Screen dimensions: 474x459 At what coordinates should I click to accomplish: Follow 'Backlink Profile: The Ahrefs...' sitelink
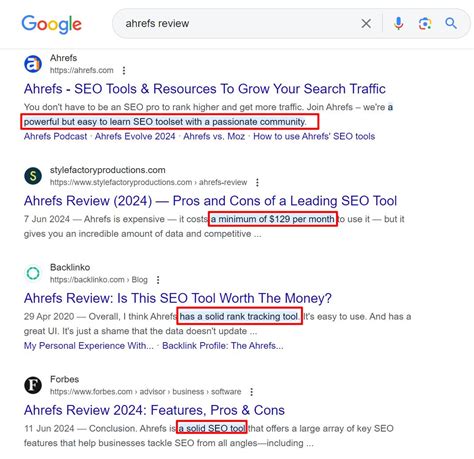[x=223, y=346]
